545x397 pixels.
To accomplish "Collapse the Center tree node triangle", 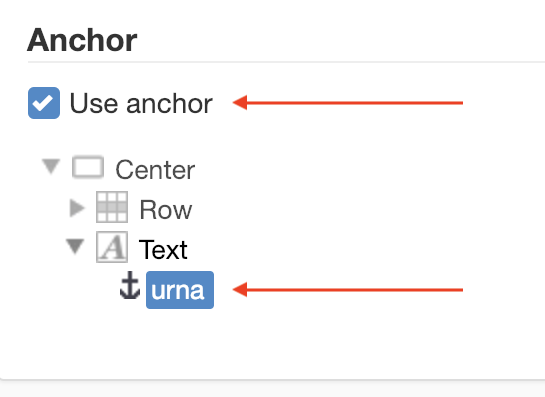I will (x=51, y=166).
